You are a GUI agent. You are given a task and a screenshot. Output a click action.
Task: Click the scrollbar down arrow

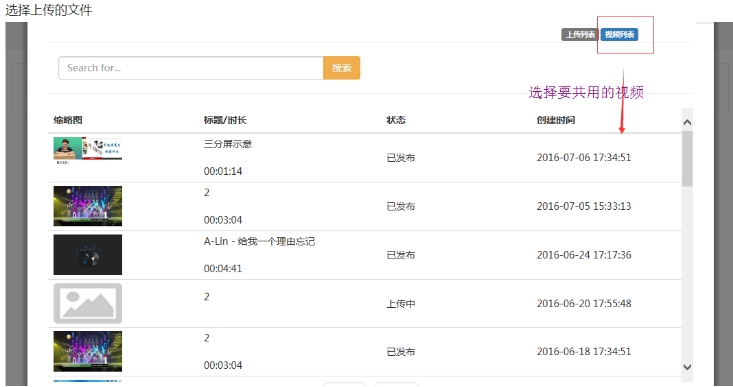[x=687, y=367]
